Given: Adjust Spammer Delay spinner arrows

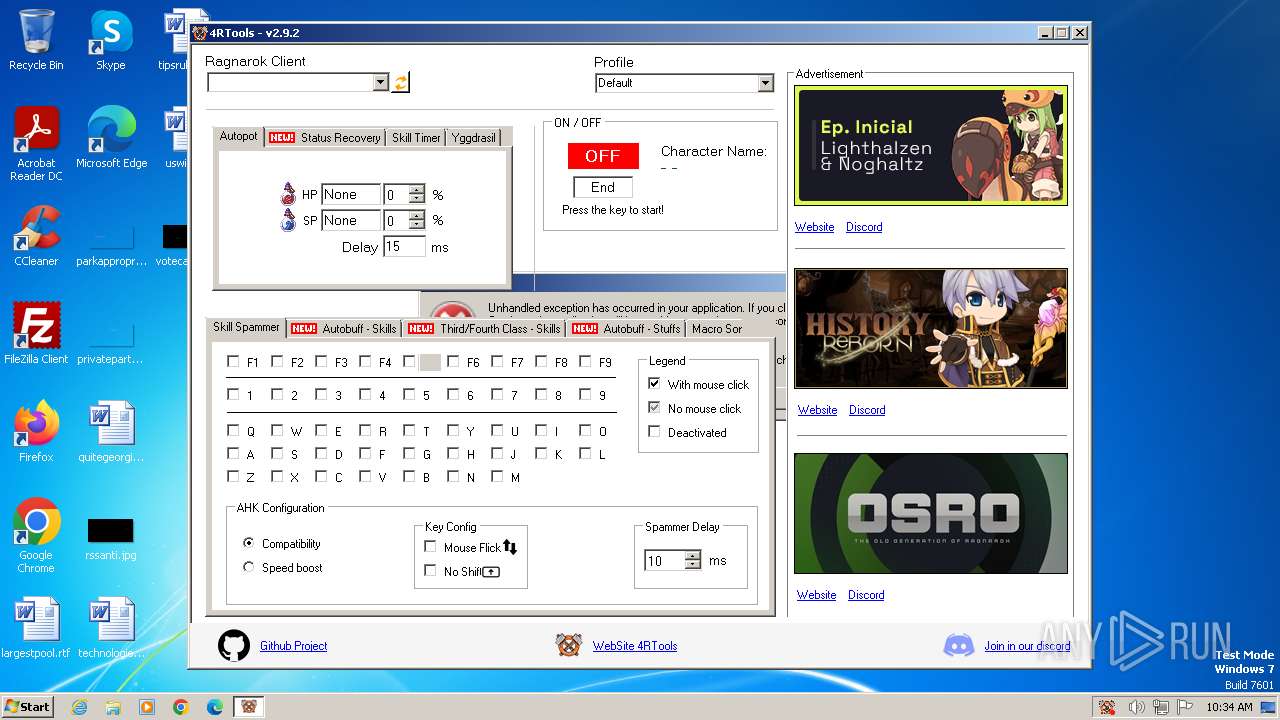Looking at the screenshot, I should pyautogui.click(x=693, y=560).
